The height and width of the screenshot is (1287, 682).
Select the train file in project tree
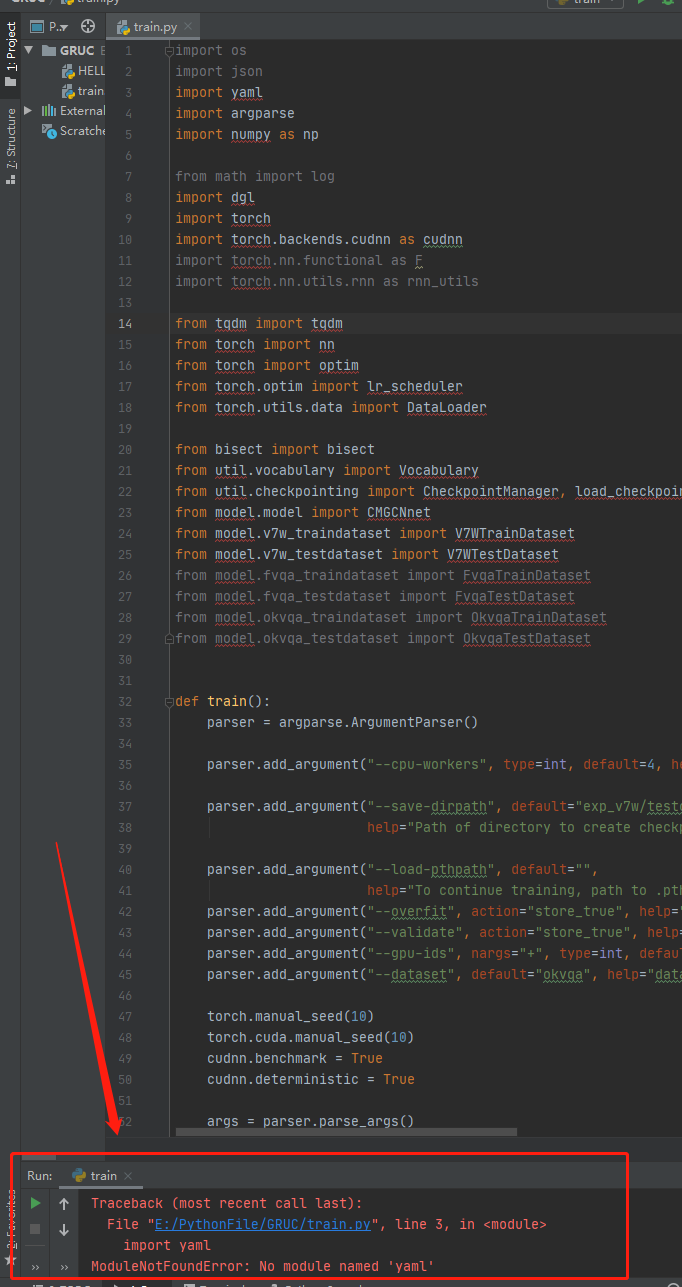click(83, 91)
